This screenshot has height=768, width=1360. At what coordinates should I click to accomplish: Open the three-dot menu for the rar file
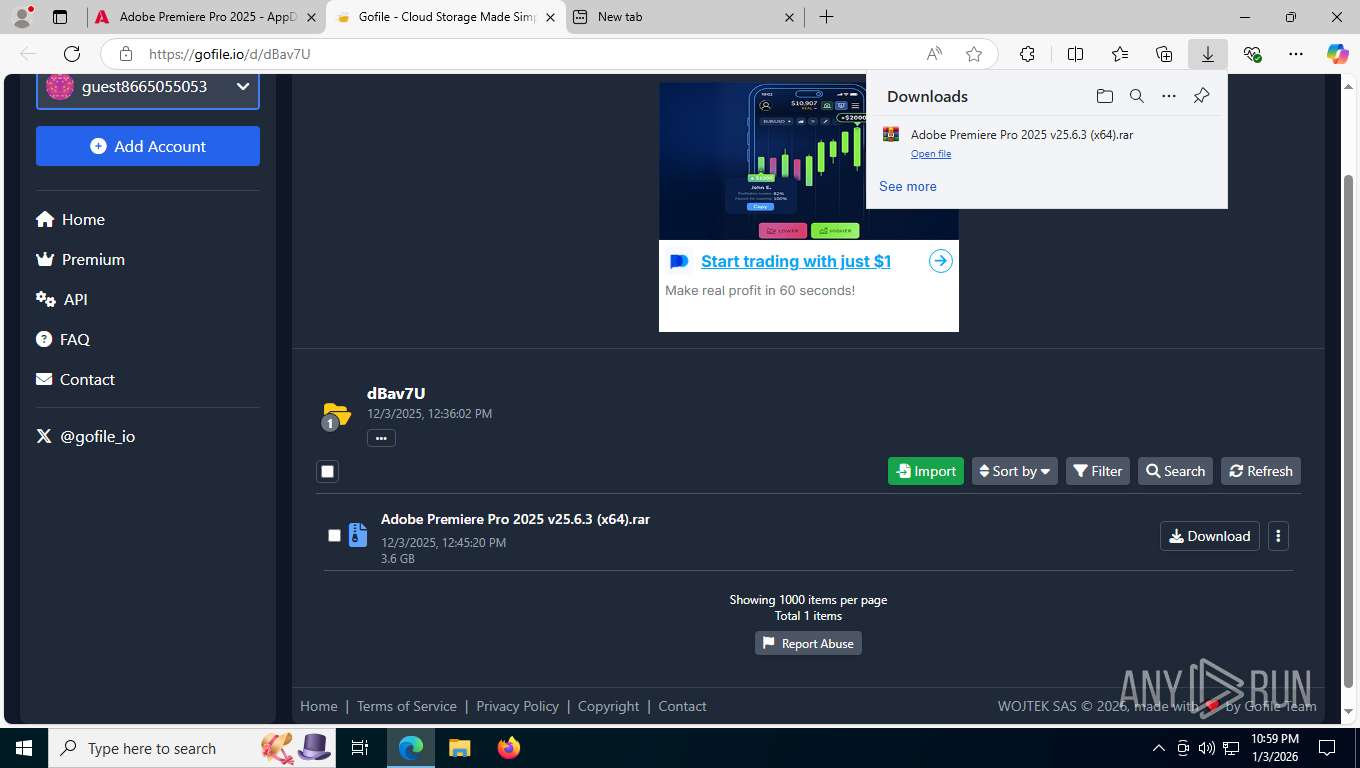point(1278,536)
